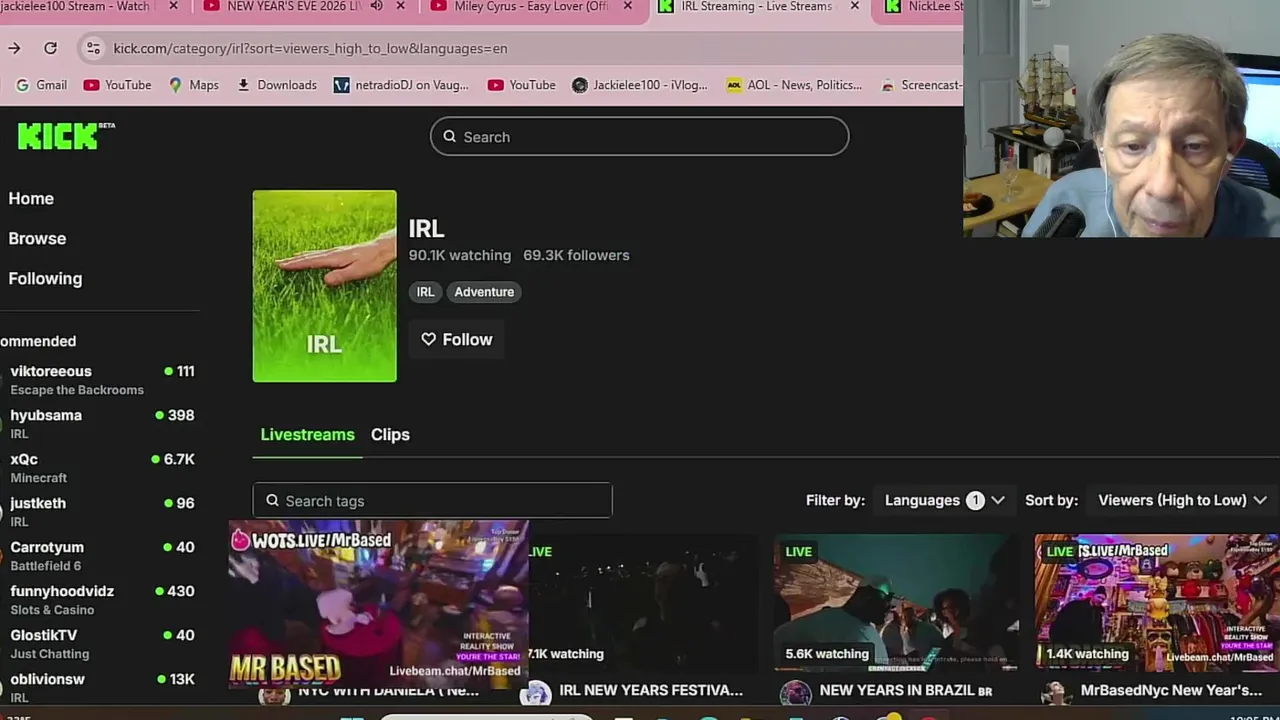Click the search magnifier icon
The height and width of the screenshot is (720, 1280).
pos(450,137)
